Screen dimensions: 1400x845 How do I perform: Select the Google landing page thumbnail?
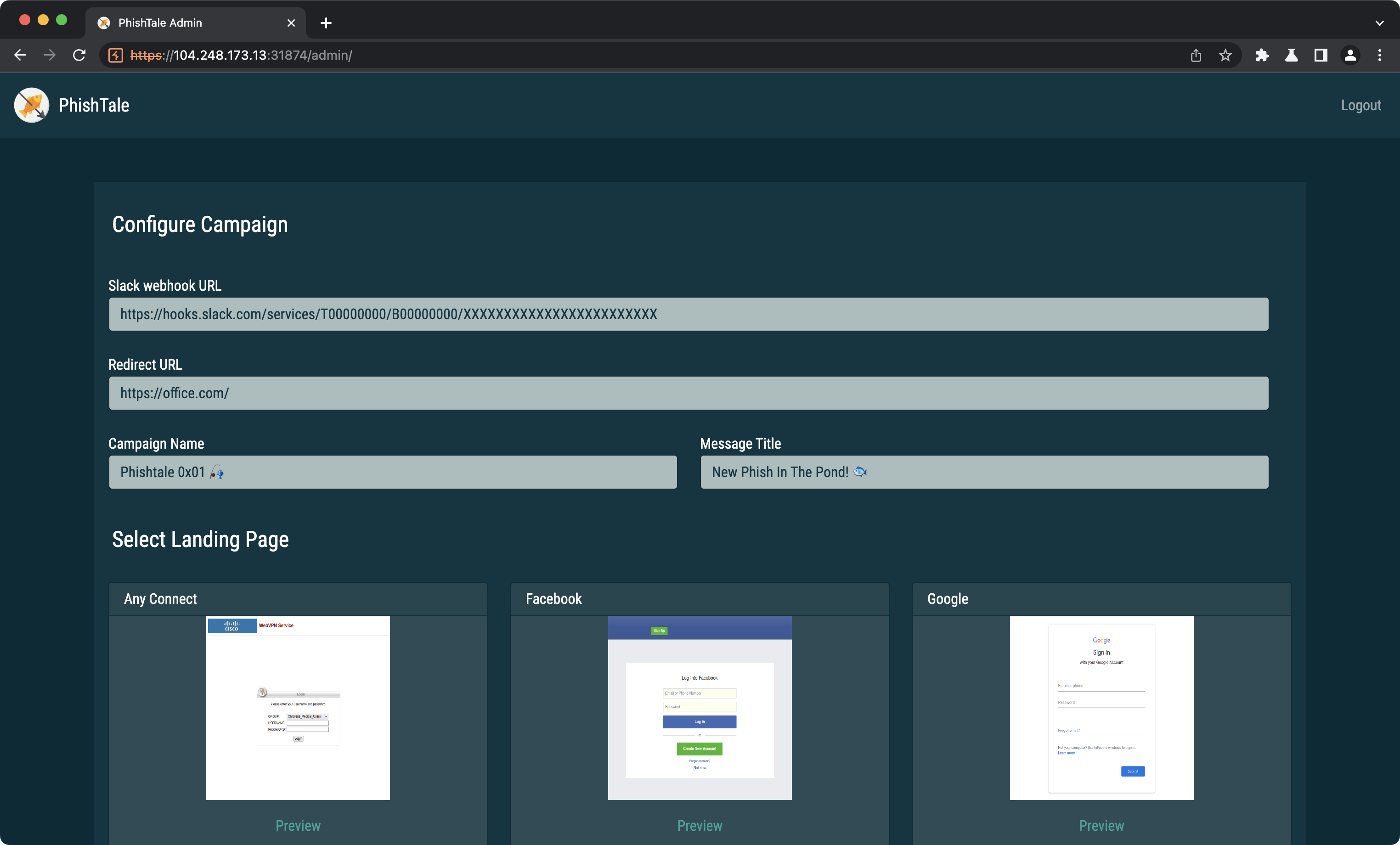coord(1101,708)
